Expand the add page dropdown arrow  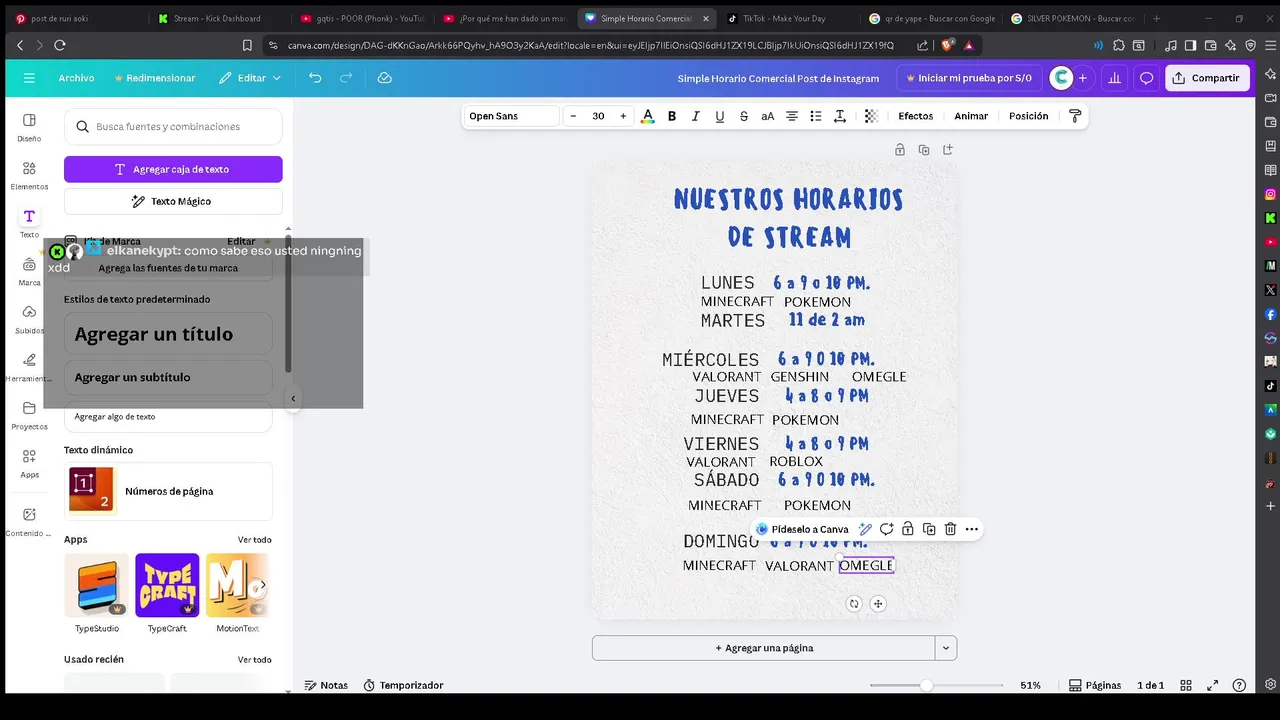tap(946, 648)
